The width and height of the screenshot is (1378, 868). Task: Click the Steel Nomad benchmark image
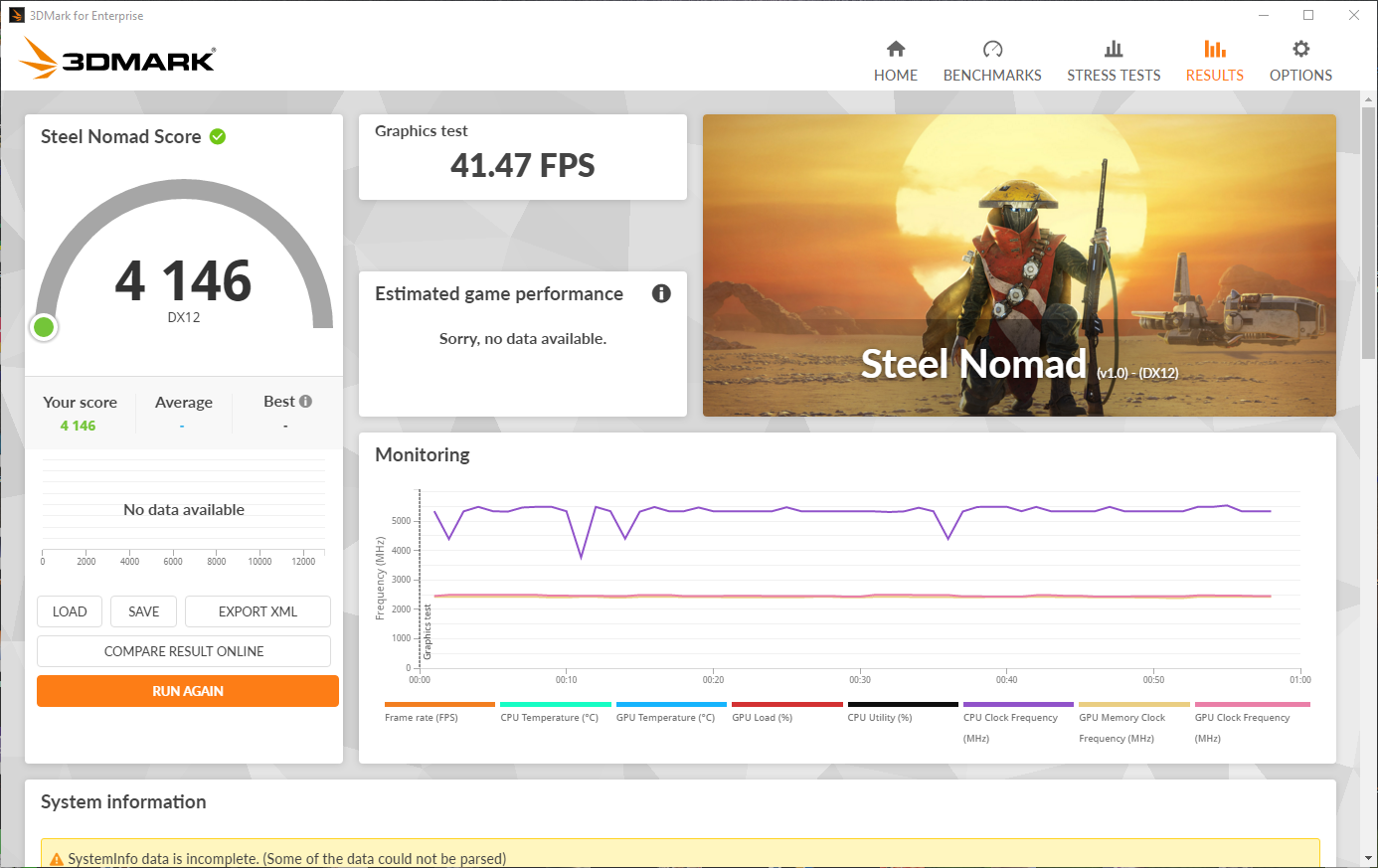pos(1019,265)
